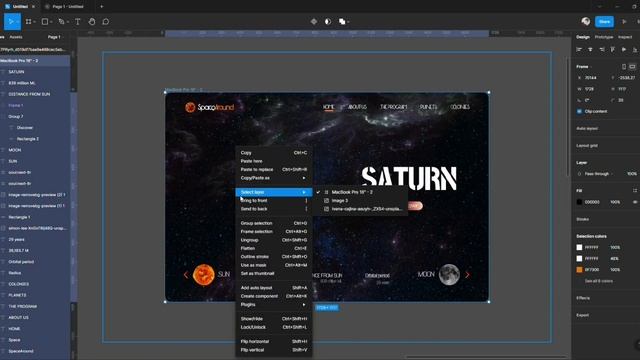Click the Figma file icon on Untitled tab
The image size is (640, 360).
click(7, 7)
